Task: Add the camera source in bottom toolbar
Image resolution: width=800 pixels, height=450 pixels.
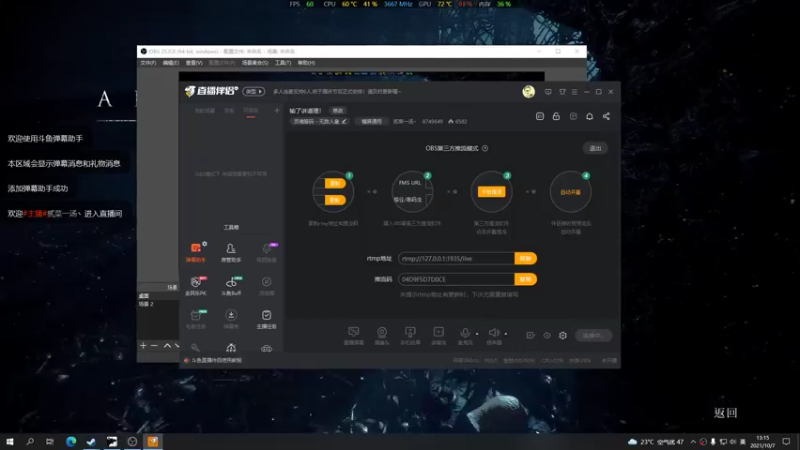Action: pos(382,336)
